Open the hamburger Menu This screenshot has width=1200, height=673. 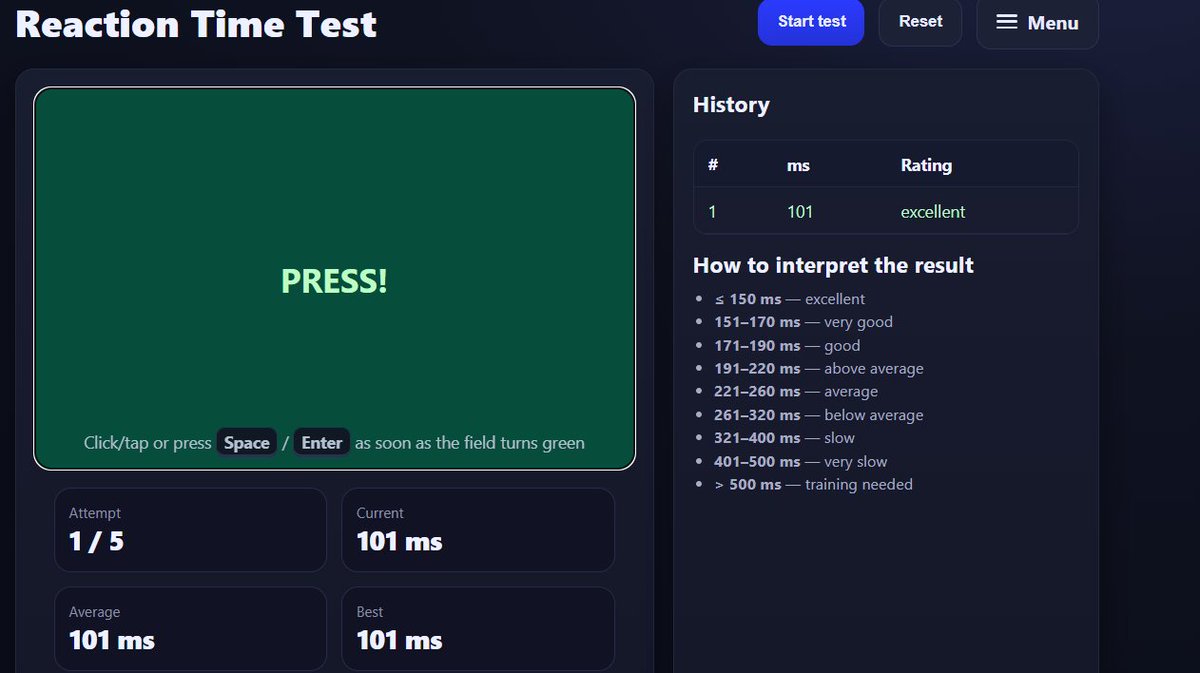click(1037, 23)
